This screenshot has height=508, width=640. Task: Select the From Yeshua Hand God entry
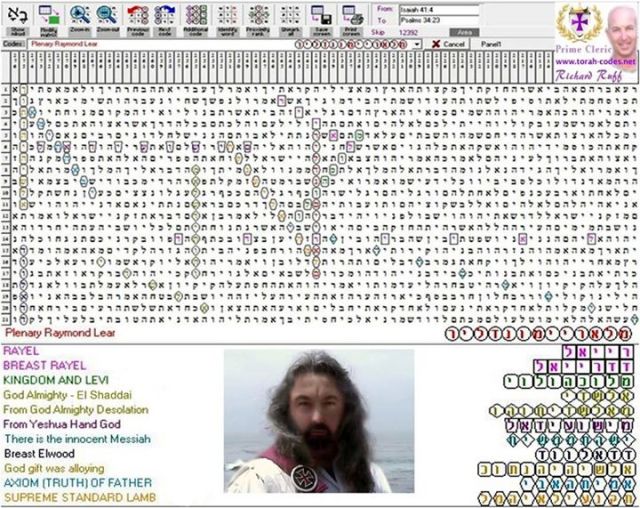(x=62, y=424)
